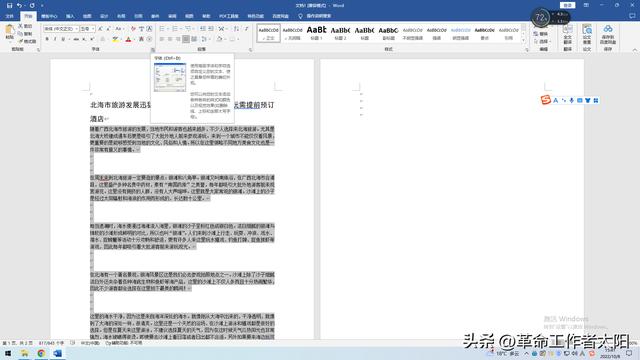Toggle character border A icon
This screenshot has width=640, height=360.
point(149,29)
